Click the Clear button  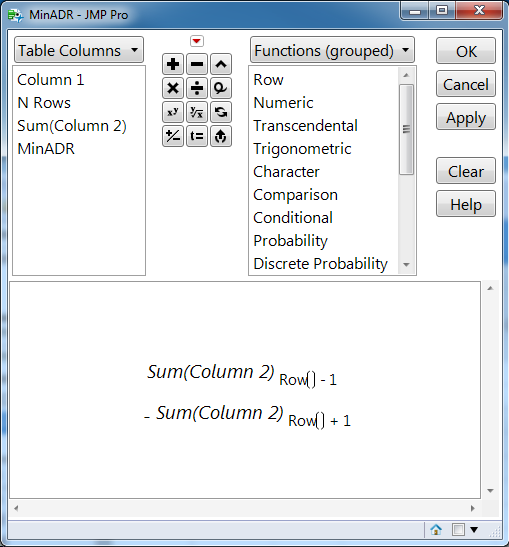click(x=466, y=171)
